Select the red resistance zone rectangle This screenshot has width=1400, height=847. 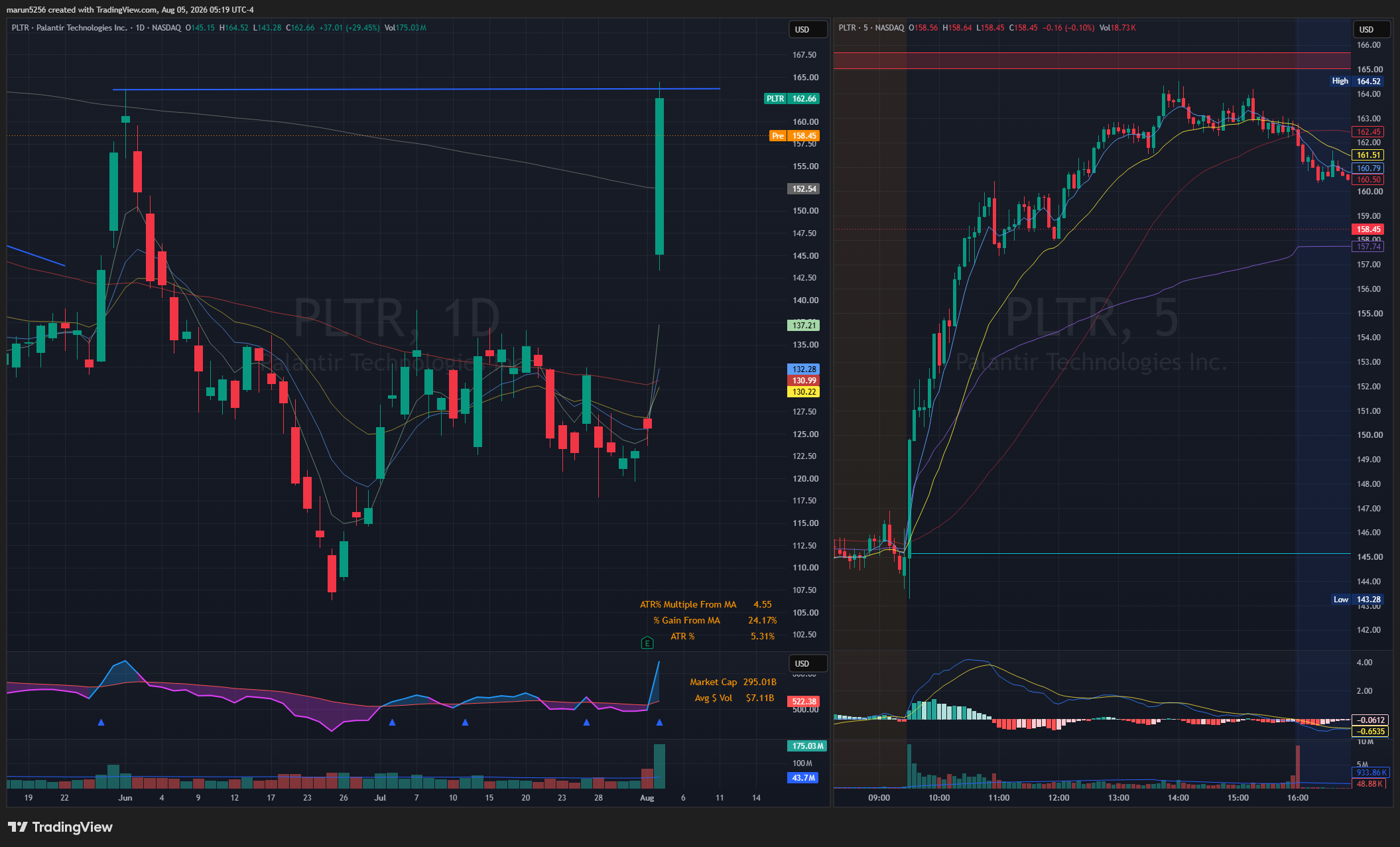click(x=1092, y=60)
